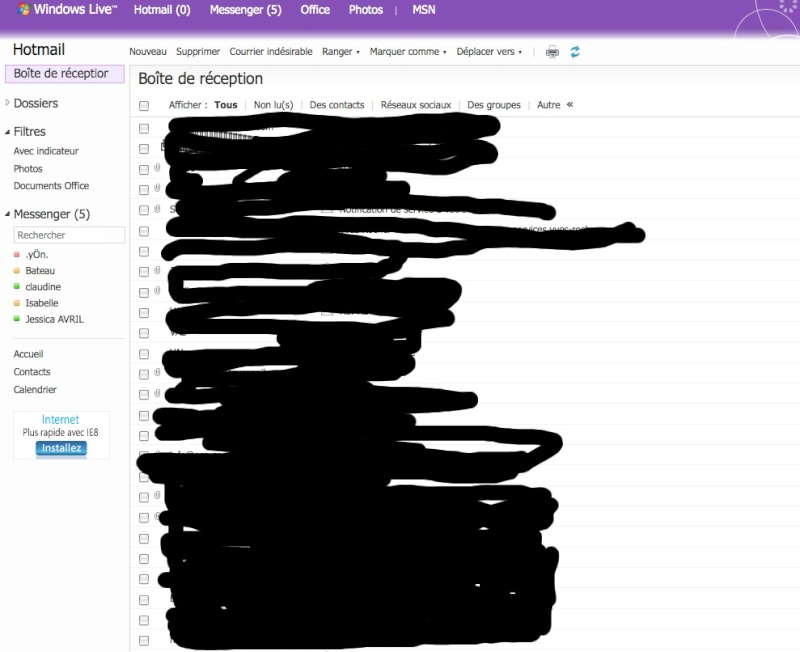Collapse the sidebar Messenger (5) section arrow
Screen dimensions: 800x652
tap(7, 214)
